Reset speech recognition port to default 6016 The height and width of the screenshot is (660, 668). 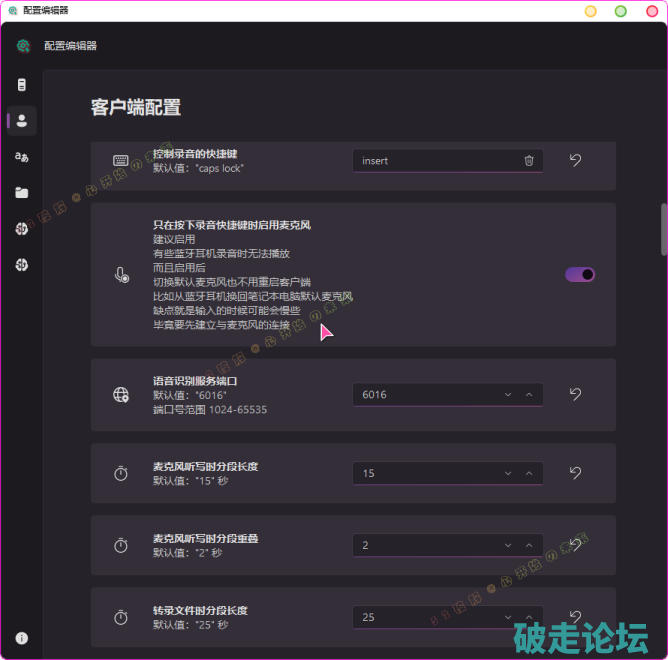576,394
